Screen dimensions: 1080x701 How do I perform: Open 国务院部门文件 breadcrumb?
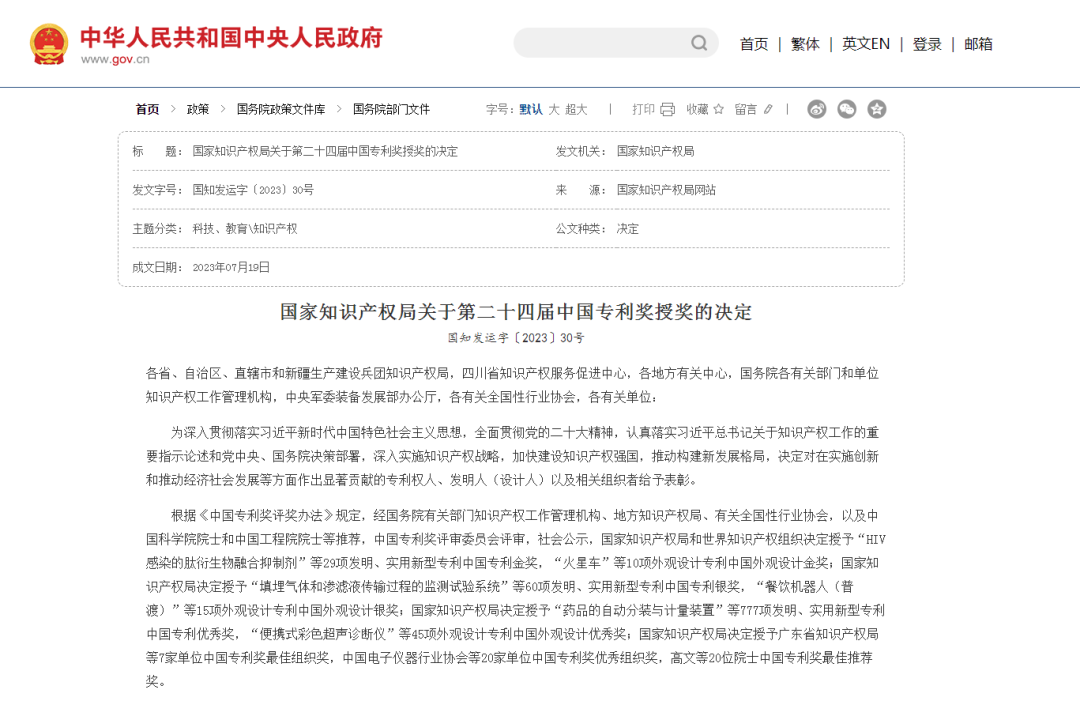[391, 109]
